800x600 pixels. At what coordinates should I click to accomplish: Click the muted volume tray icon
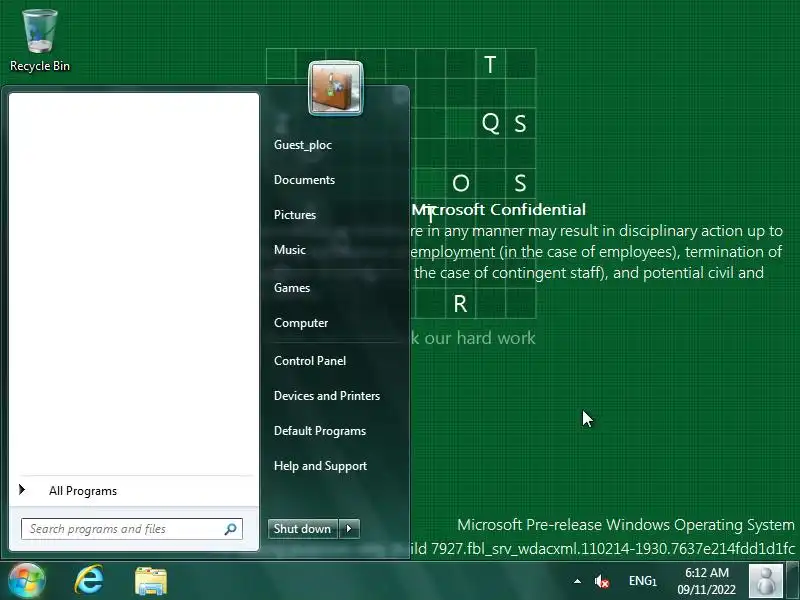pos(602,581)
